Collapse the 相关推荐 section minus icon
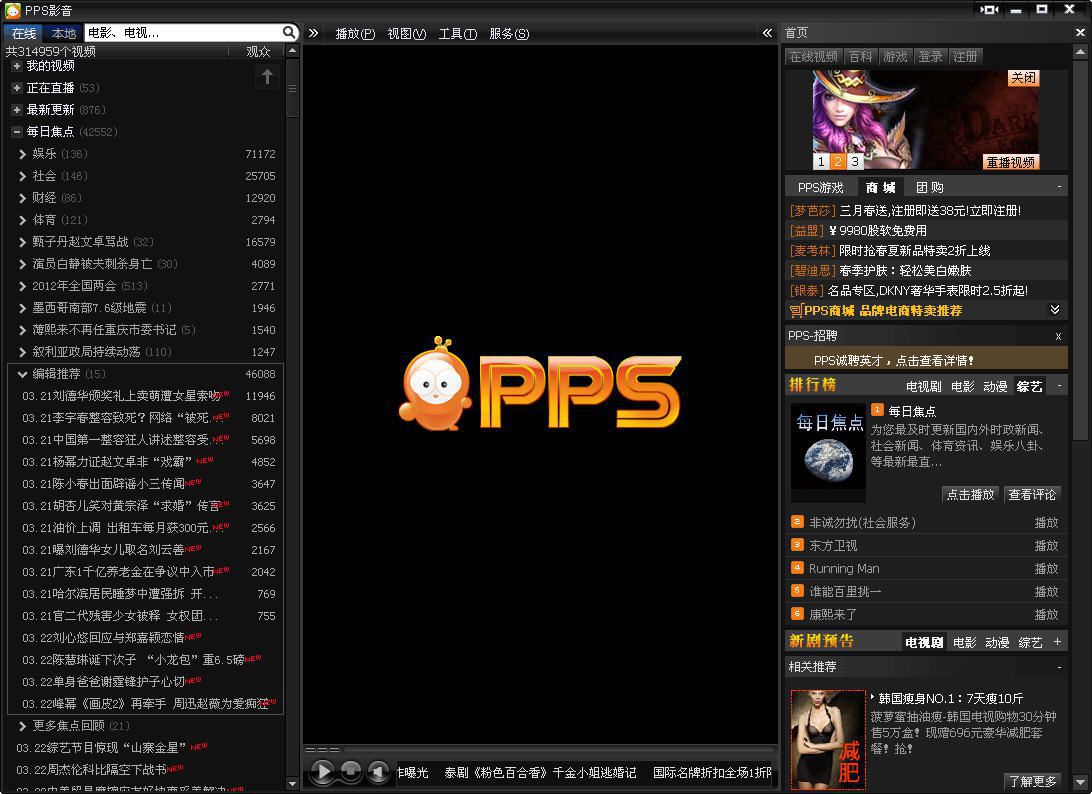 1059,667
